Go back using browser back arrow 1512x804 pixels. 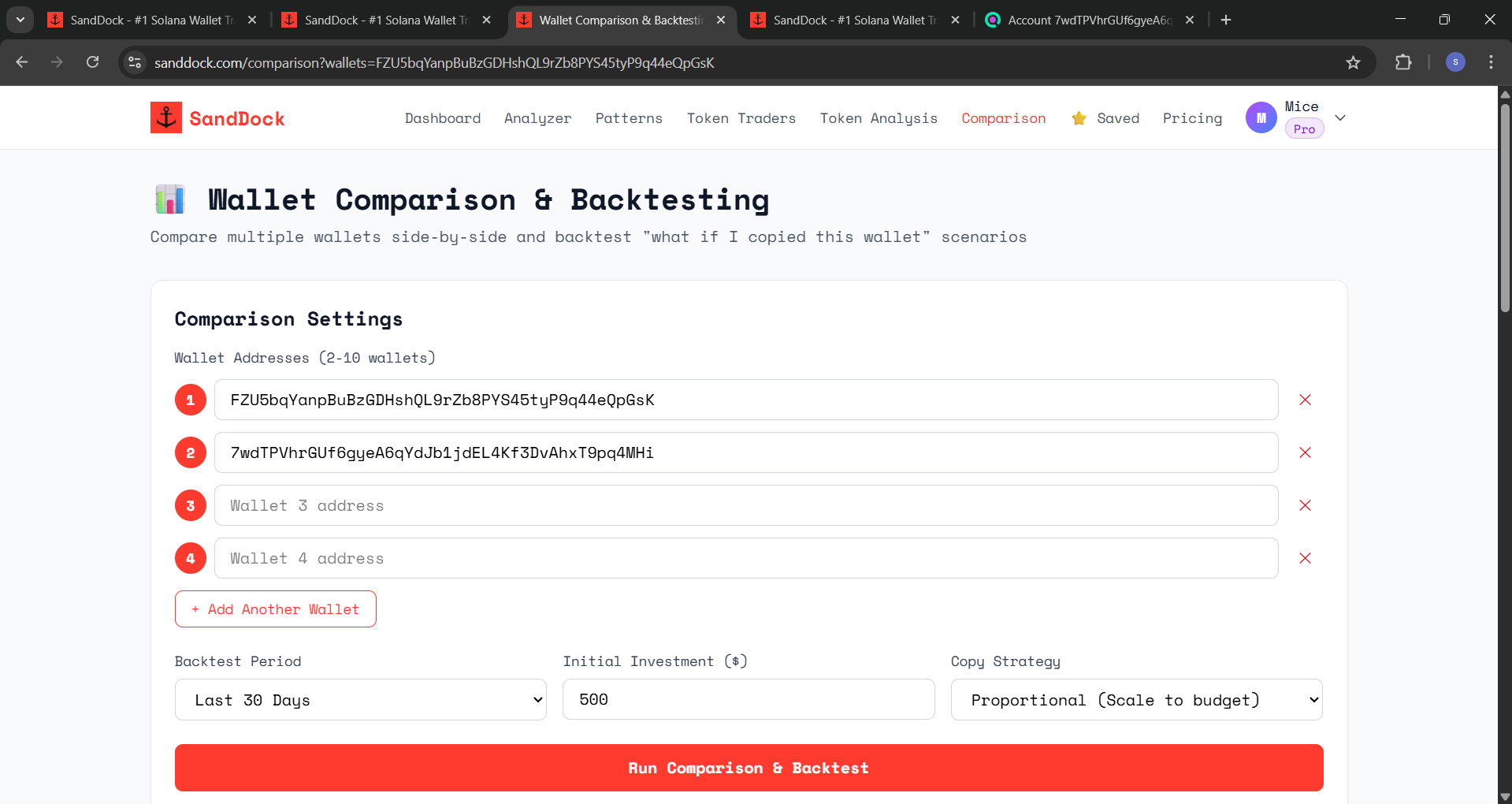click(22, 62)
